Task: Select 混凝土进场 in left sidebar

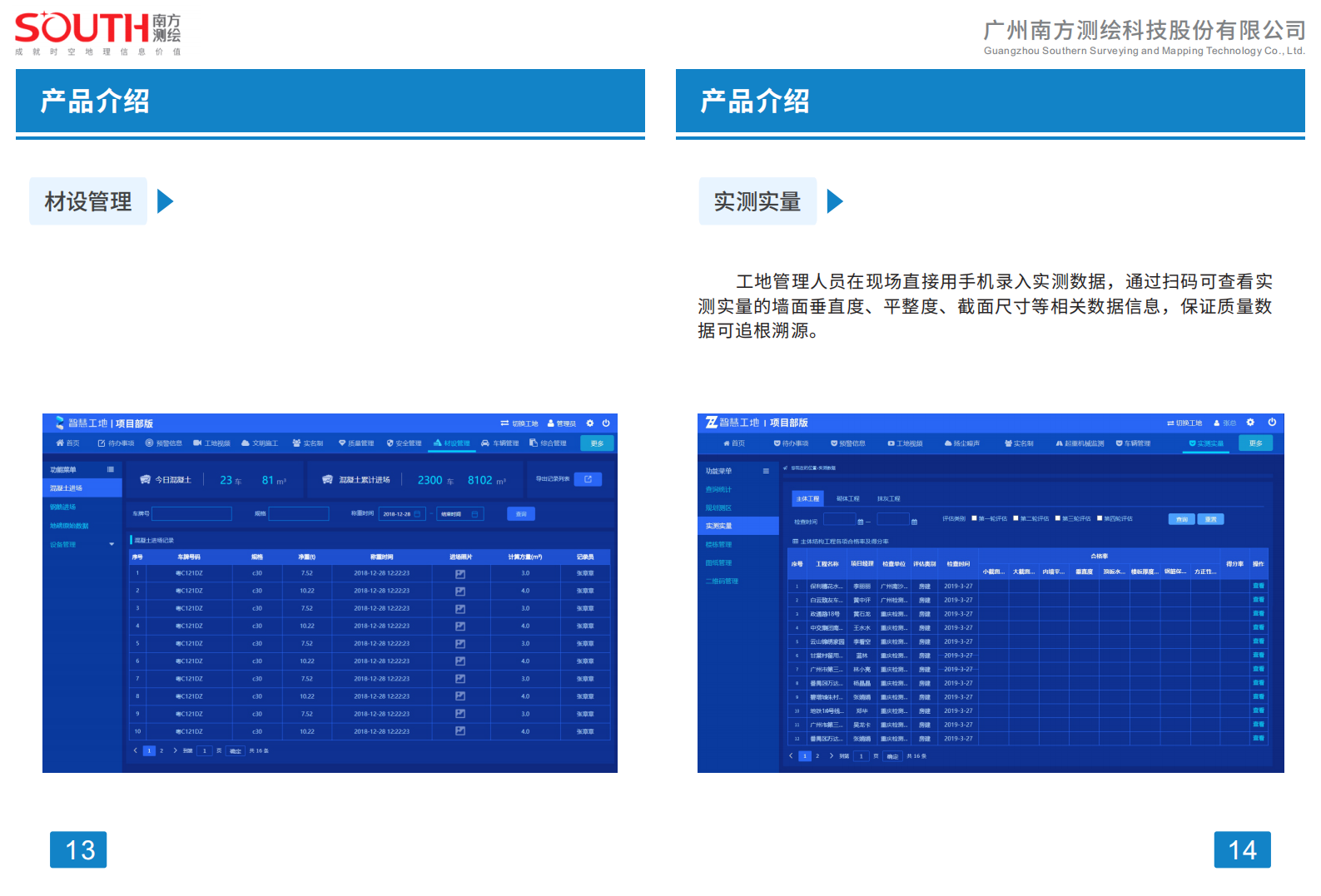Action: click(x=82, y=488)
